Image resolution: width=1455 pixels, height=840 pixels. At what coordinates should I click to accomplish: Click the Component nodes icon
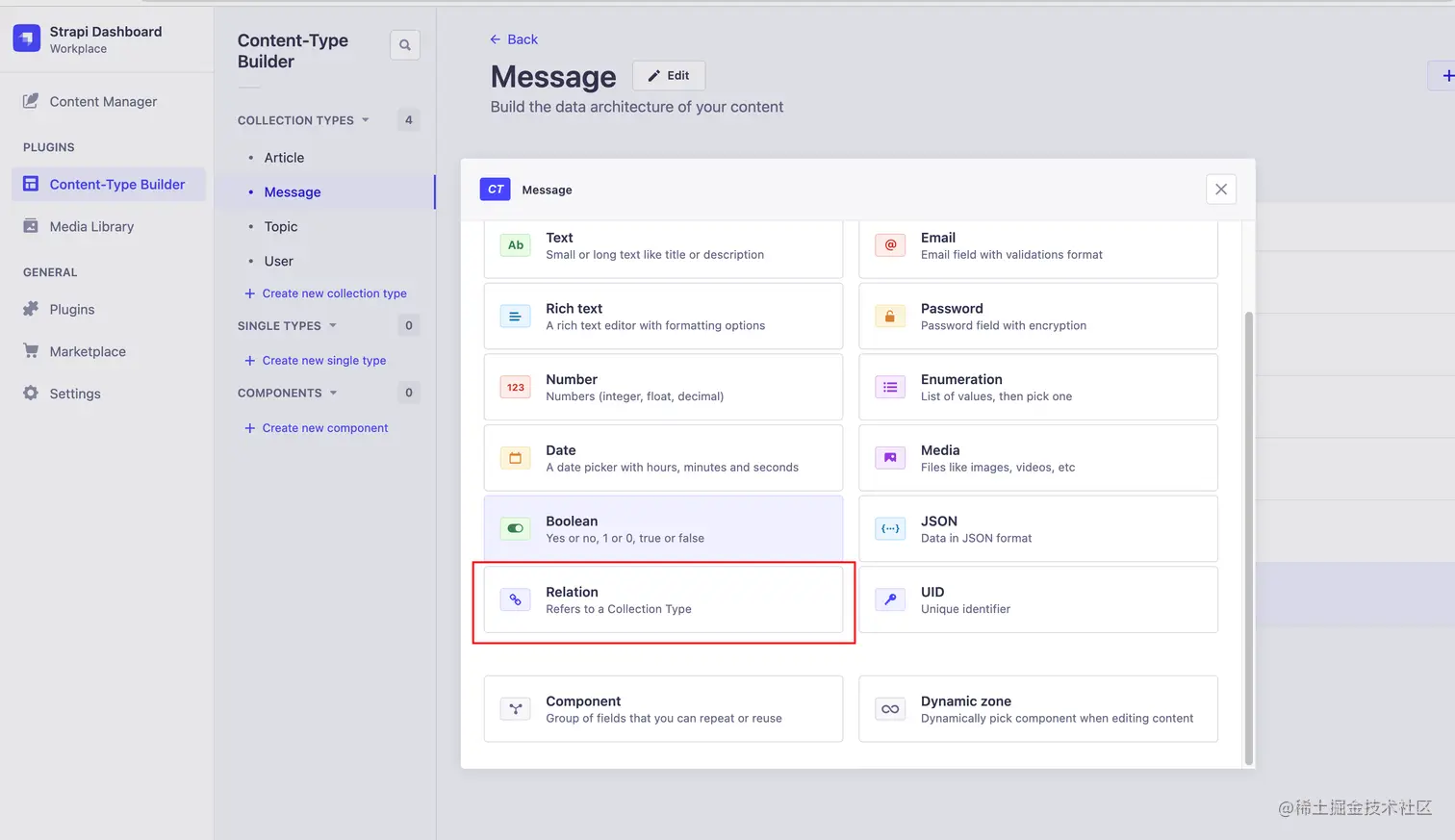(516, 709)
